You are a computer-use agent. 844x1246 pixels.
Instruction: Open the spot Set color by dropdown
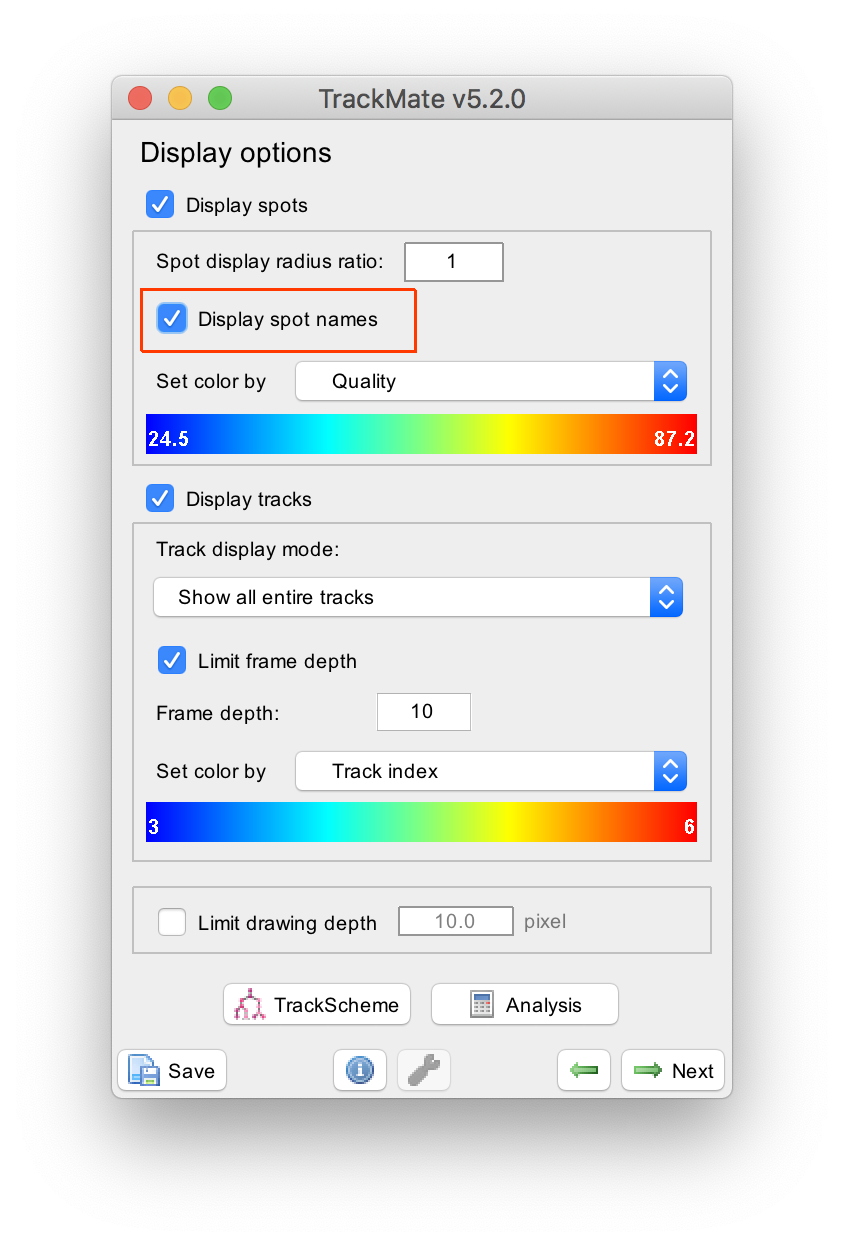pos(489,381)
